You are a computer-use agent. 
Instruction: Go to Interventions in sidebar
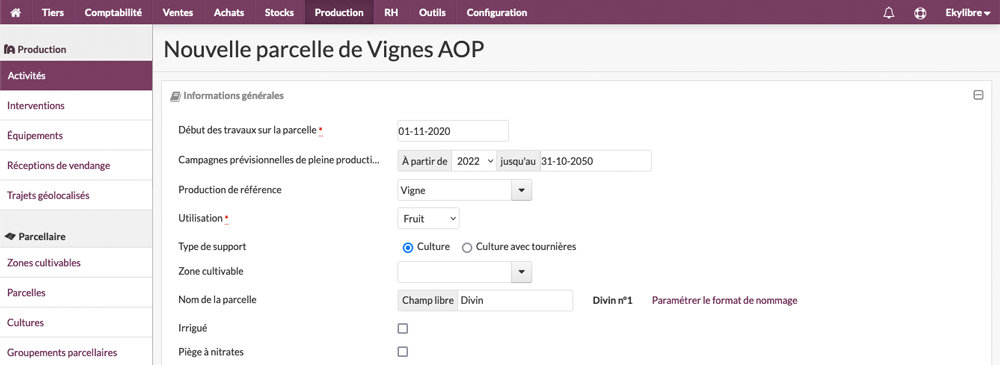pyautogui.click(x=76, y=105)
